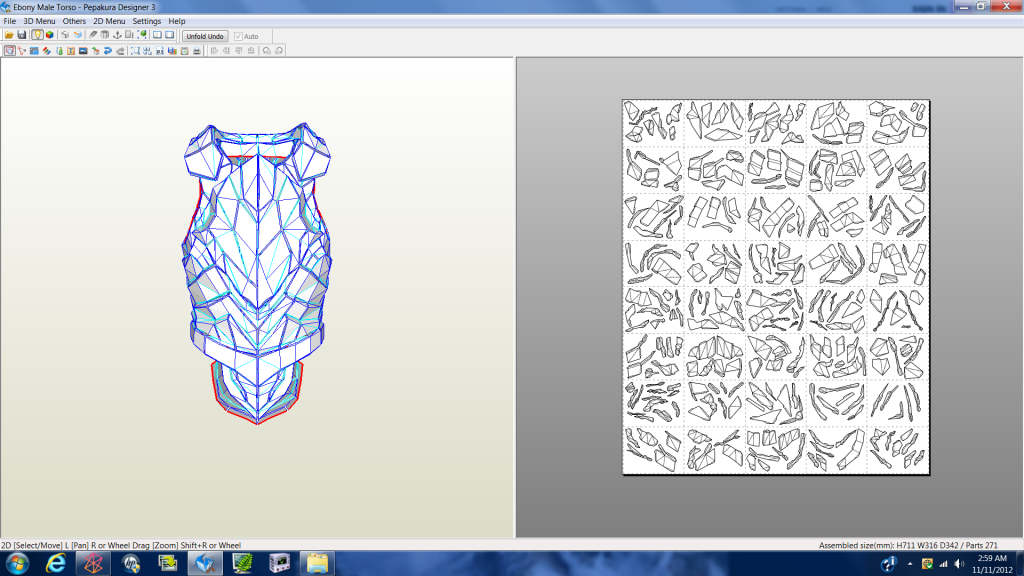
Task: Open the Windows Start button
Action: [17, 564]
